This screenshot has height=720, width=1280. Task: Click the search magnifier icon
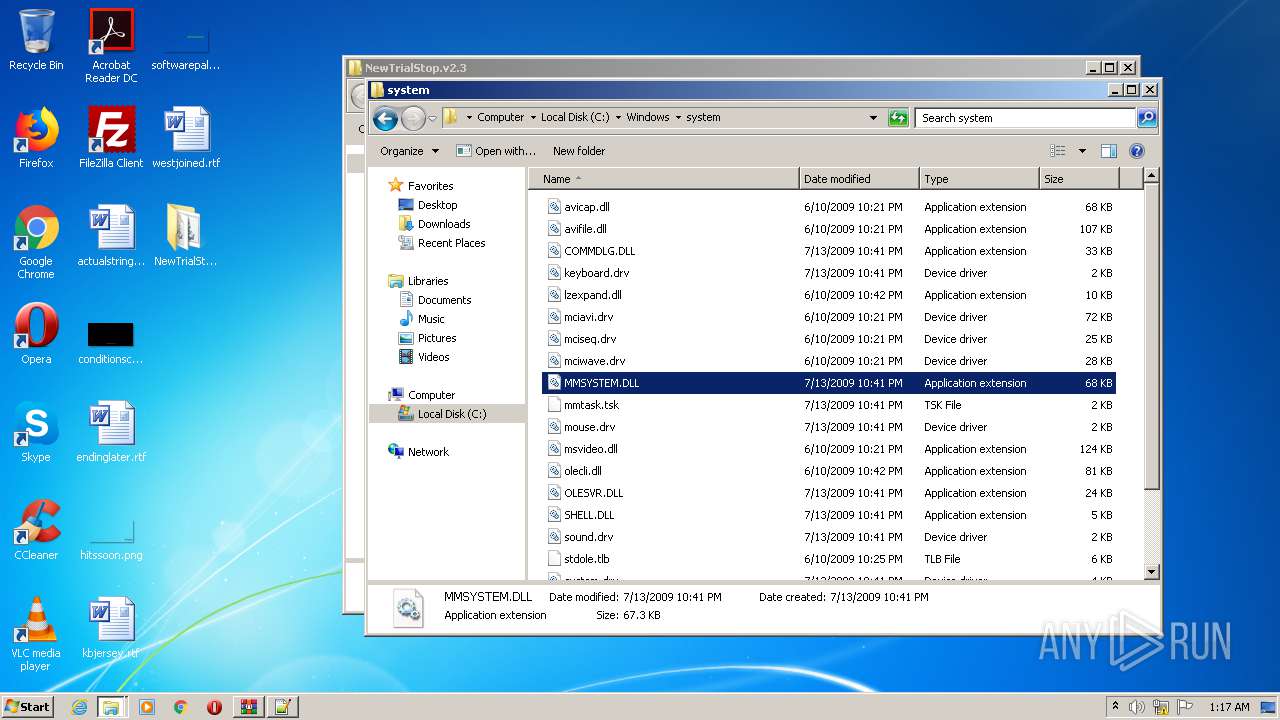click(1147, 118)
